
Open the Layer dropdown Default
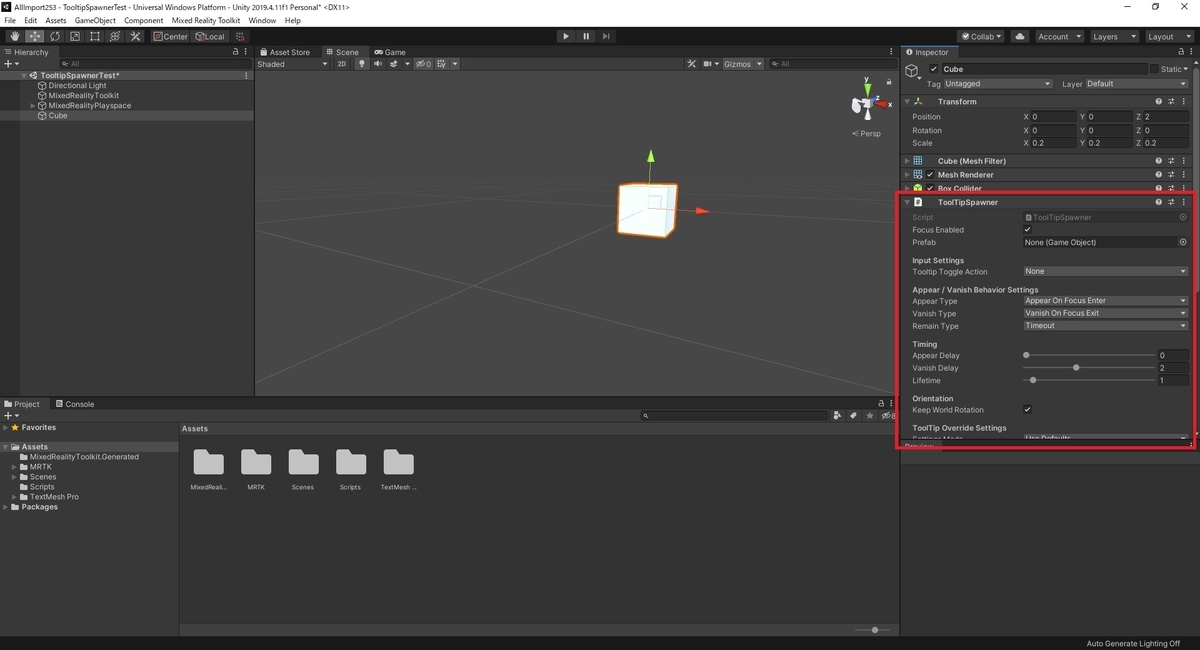[x=1137, y=84]
